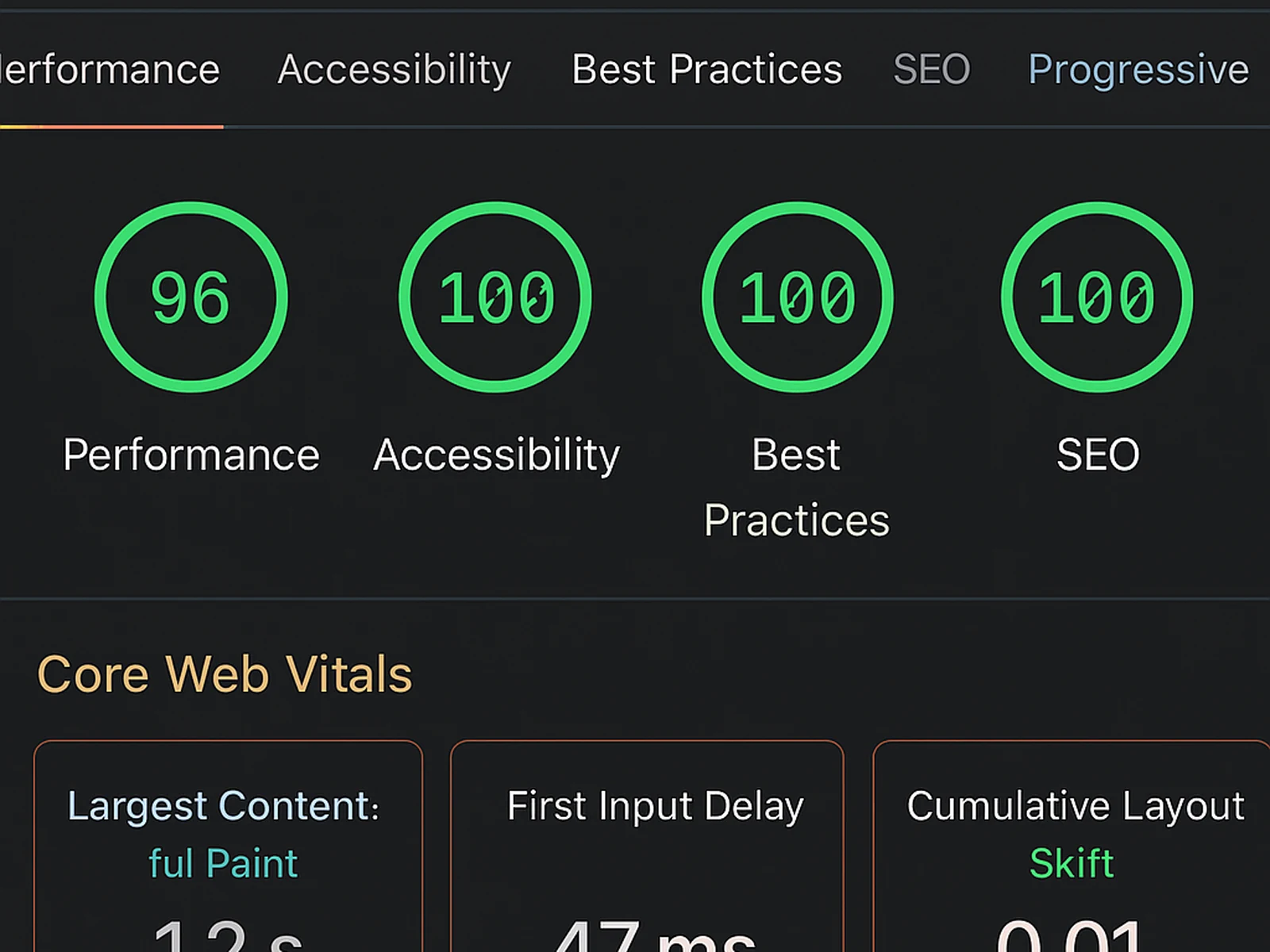Switch to the Performance tab

click(110, 70)
